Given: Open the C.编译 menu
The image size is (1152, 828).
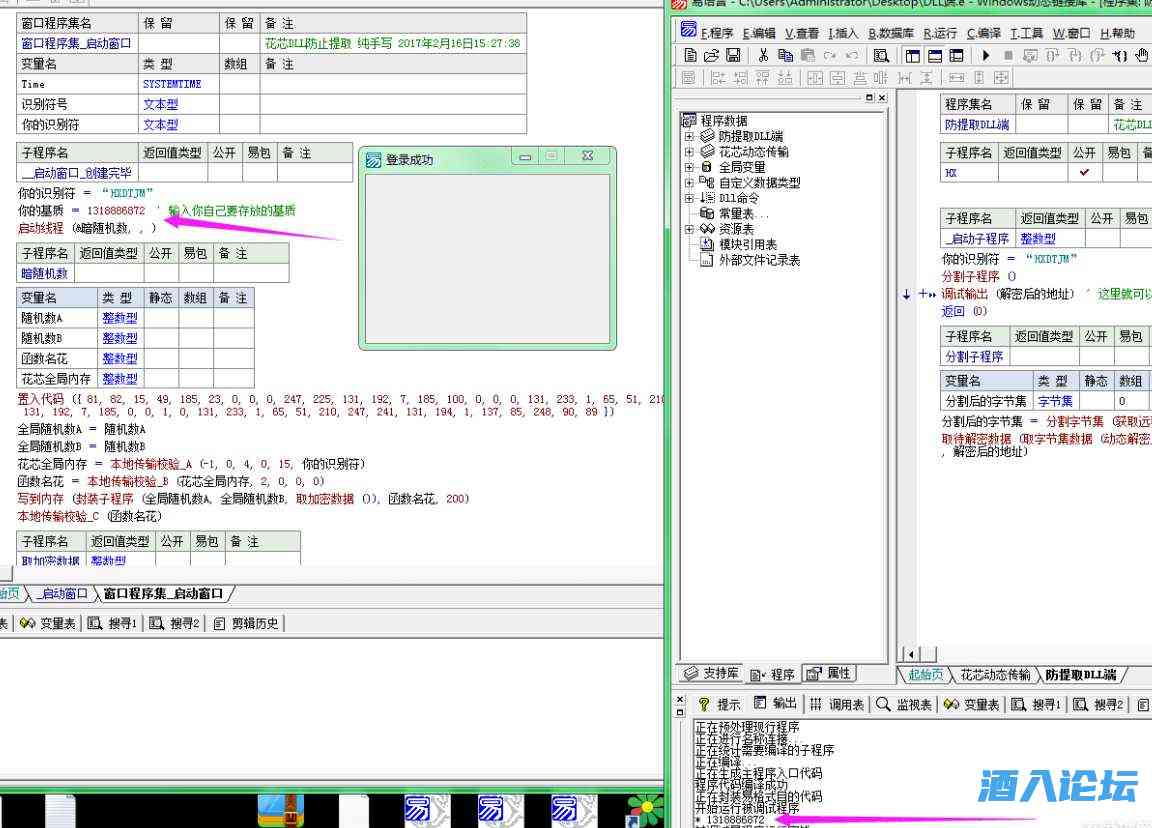Looking at the screenshot, I should [x=984, y=33].
